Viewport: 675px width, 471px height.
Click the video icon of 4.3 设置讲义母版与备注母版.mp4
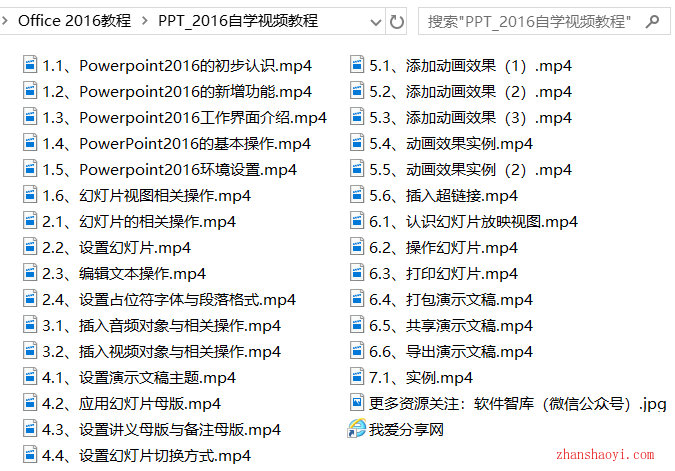tap(30, 429)
